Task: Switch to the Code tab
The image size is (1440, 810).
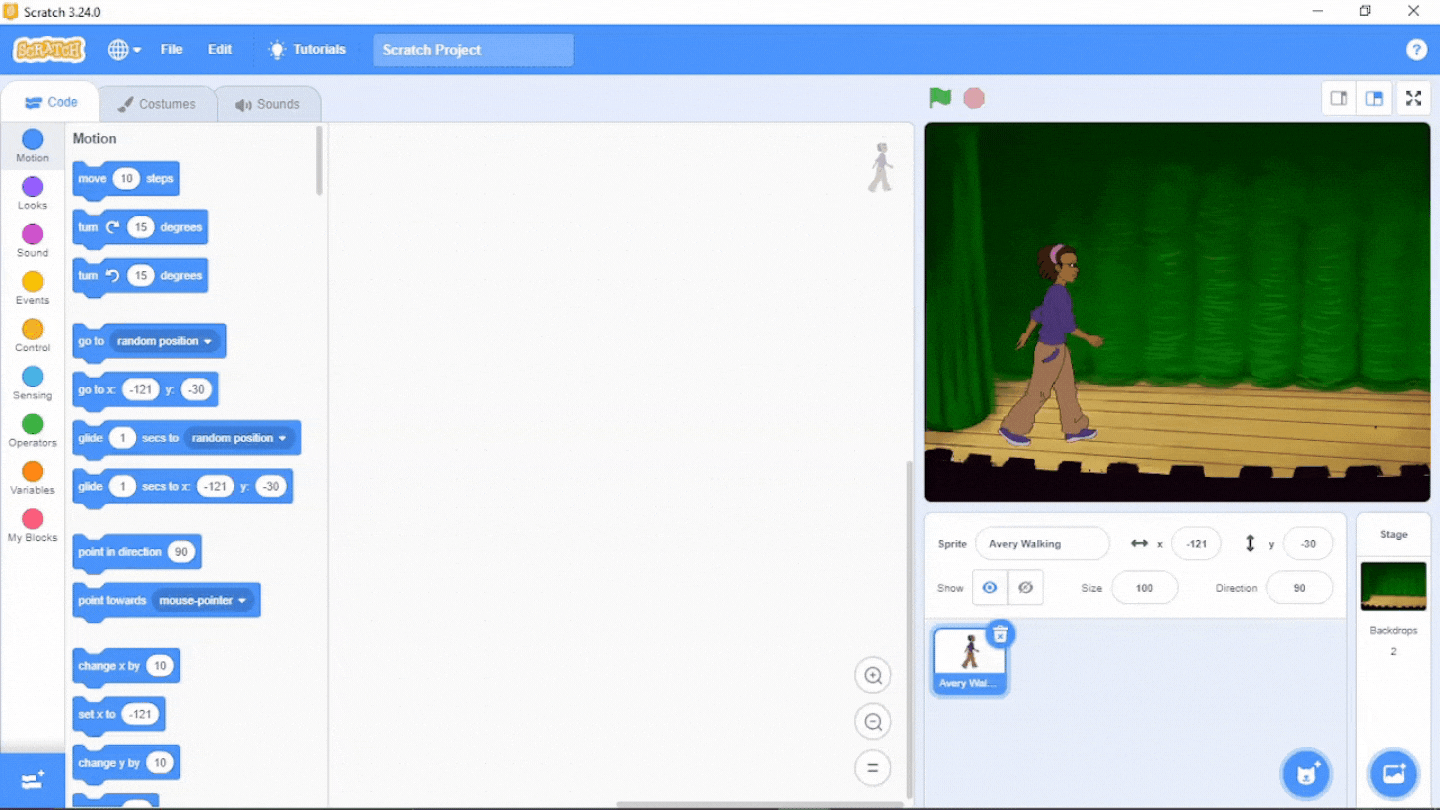Action: click(51, 102)
